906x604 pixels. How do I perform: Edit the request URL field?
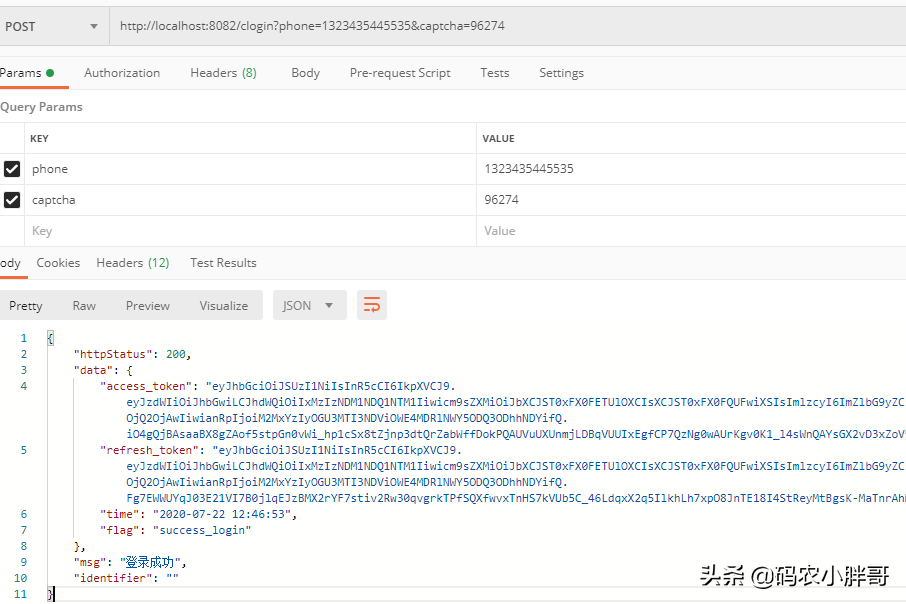tap(507, 26)
